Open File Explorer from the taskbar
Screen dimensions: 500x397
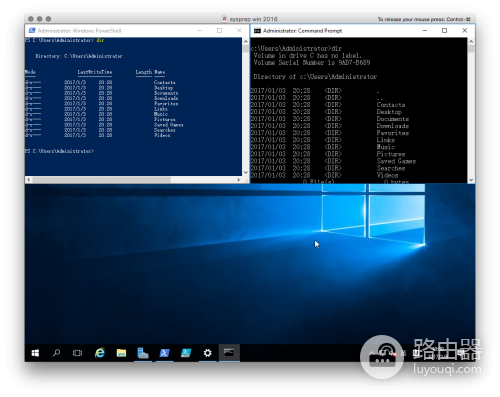tap(121, 353)
